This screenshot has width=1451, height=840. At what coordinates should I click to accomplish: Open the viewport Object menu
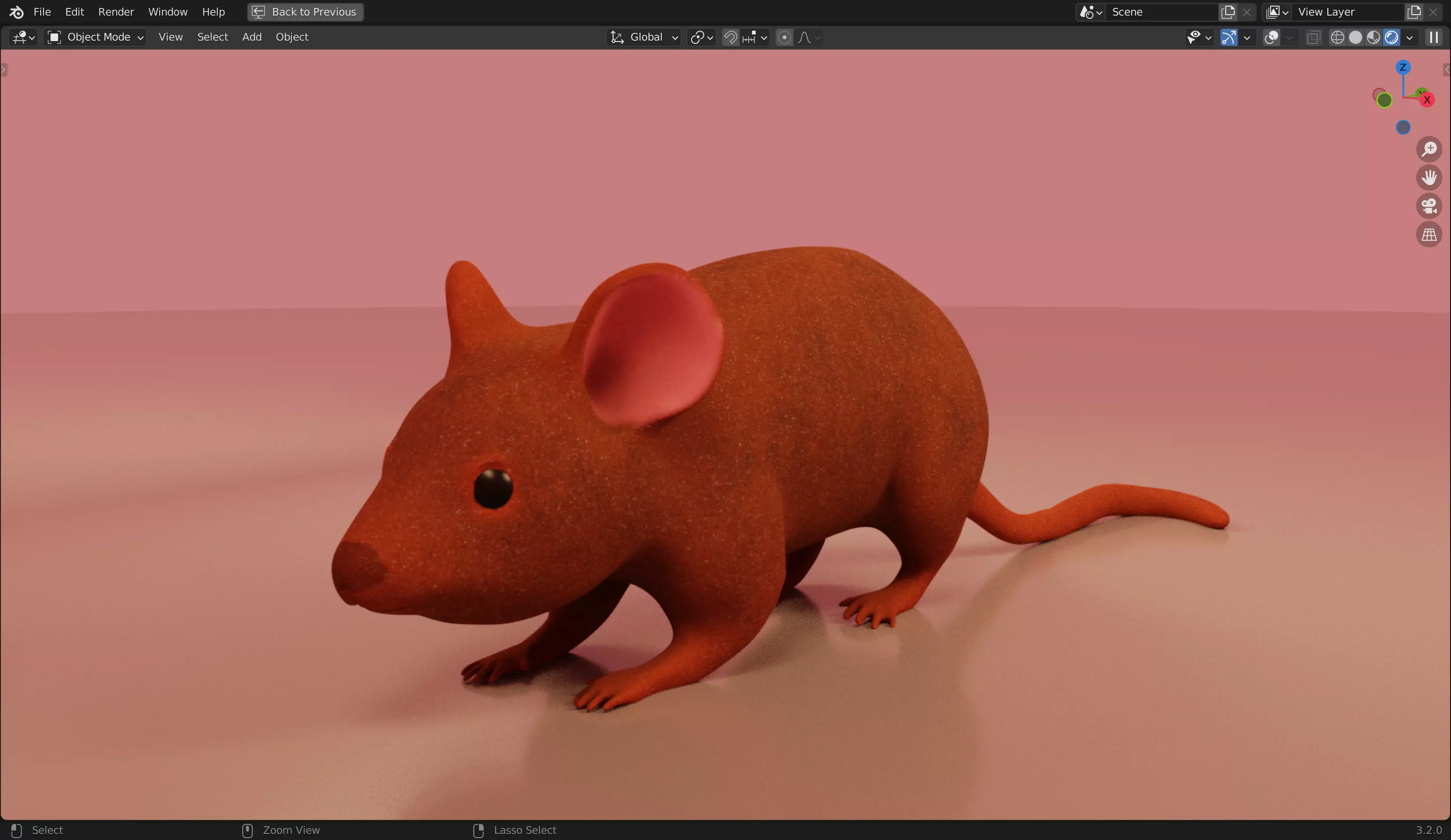click(x=292, y=37)
